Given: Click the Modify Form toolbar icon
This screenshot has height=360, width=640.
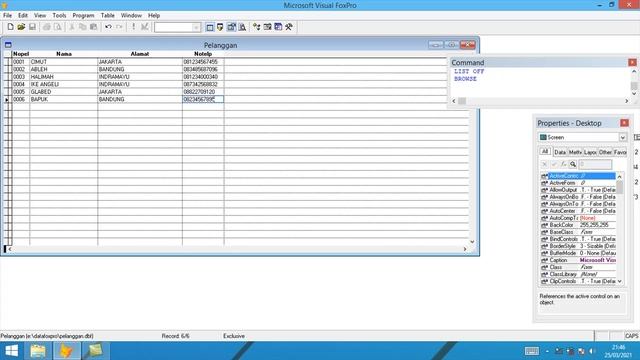Looking at the screenshot, I should point(144,27).
